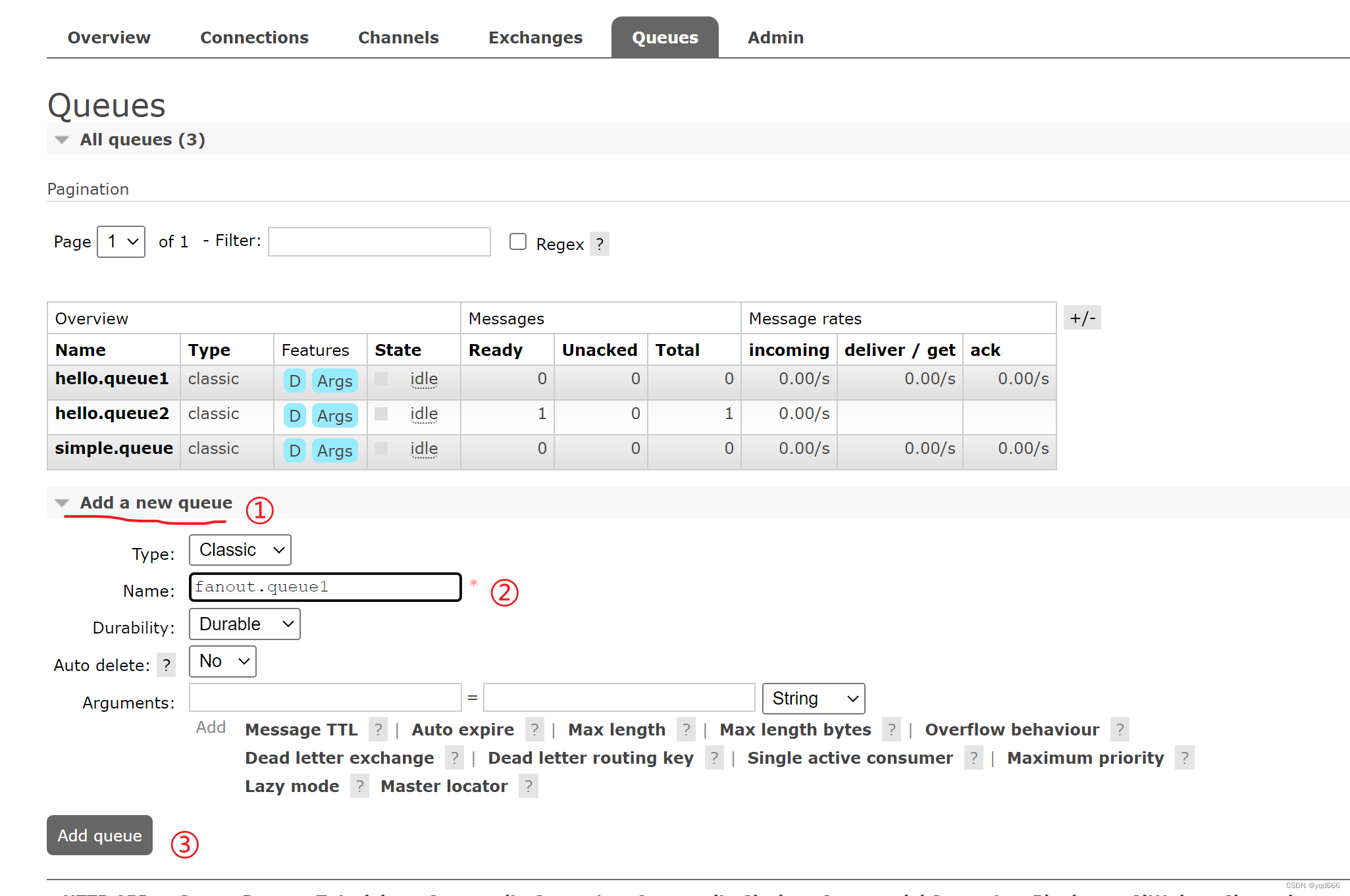Click Args badge on simple.queue row
Viewport: 1350px width, 896px height.
(x=334, y=451)
